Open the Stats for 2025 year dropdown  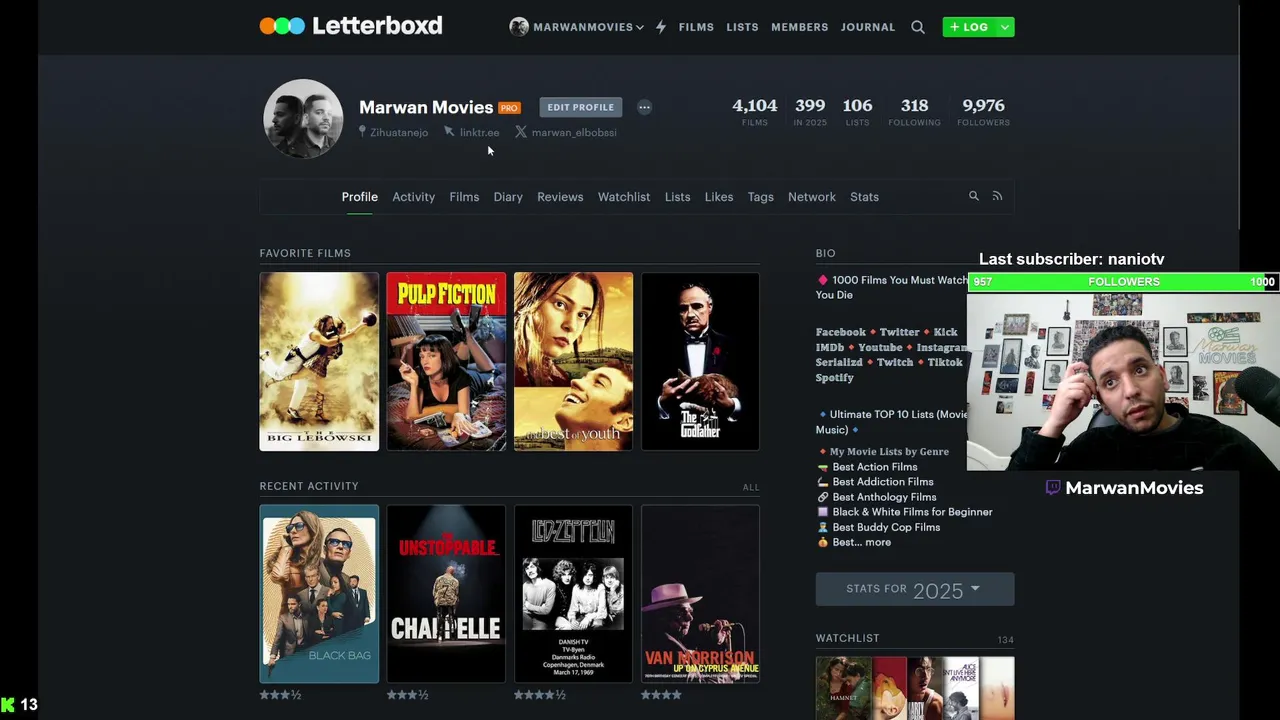(915, 589)
